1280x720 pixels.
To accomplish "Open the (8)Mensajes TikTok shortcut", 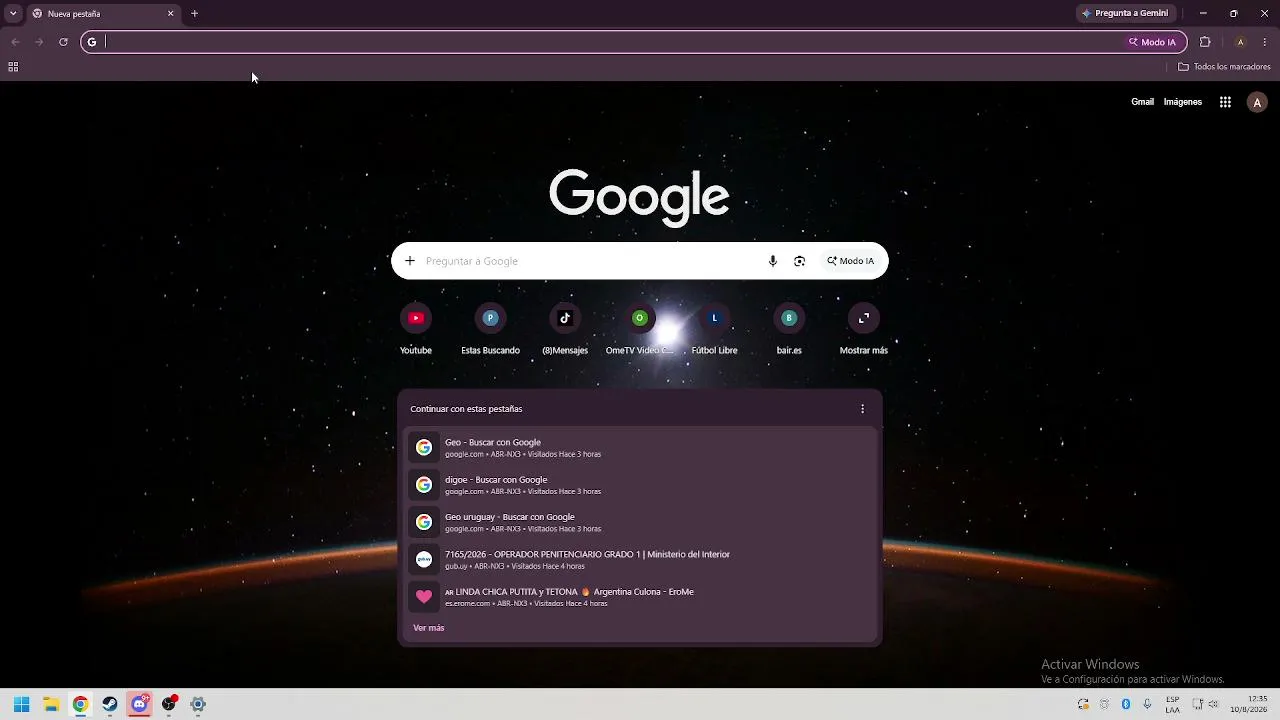I will tap(565, 330).
